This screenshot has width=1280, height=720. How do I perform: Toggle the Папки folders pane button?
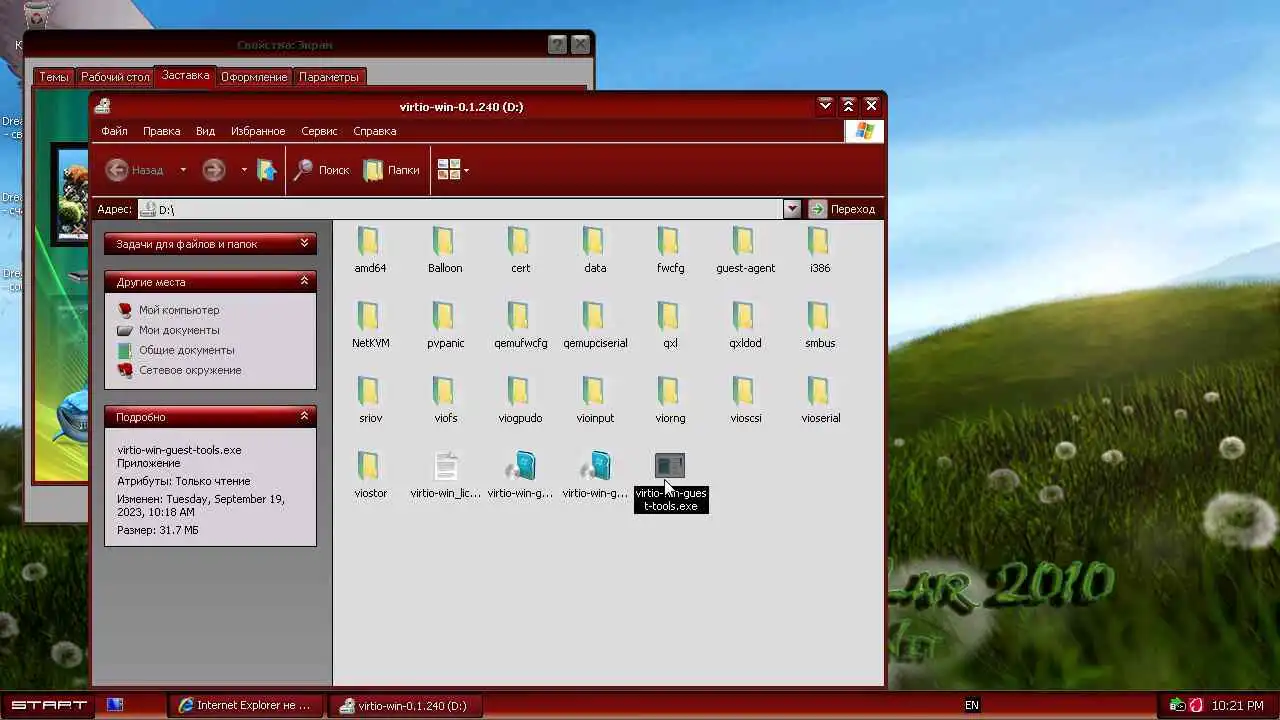391,170
